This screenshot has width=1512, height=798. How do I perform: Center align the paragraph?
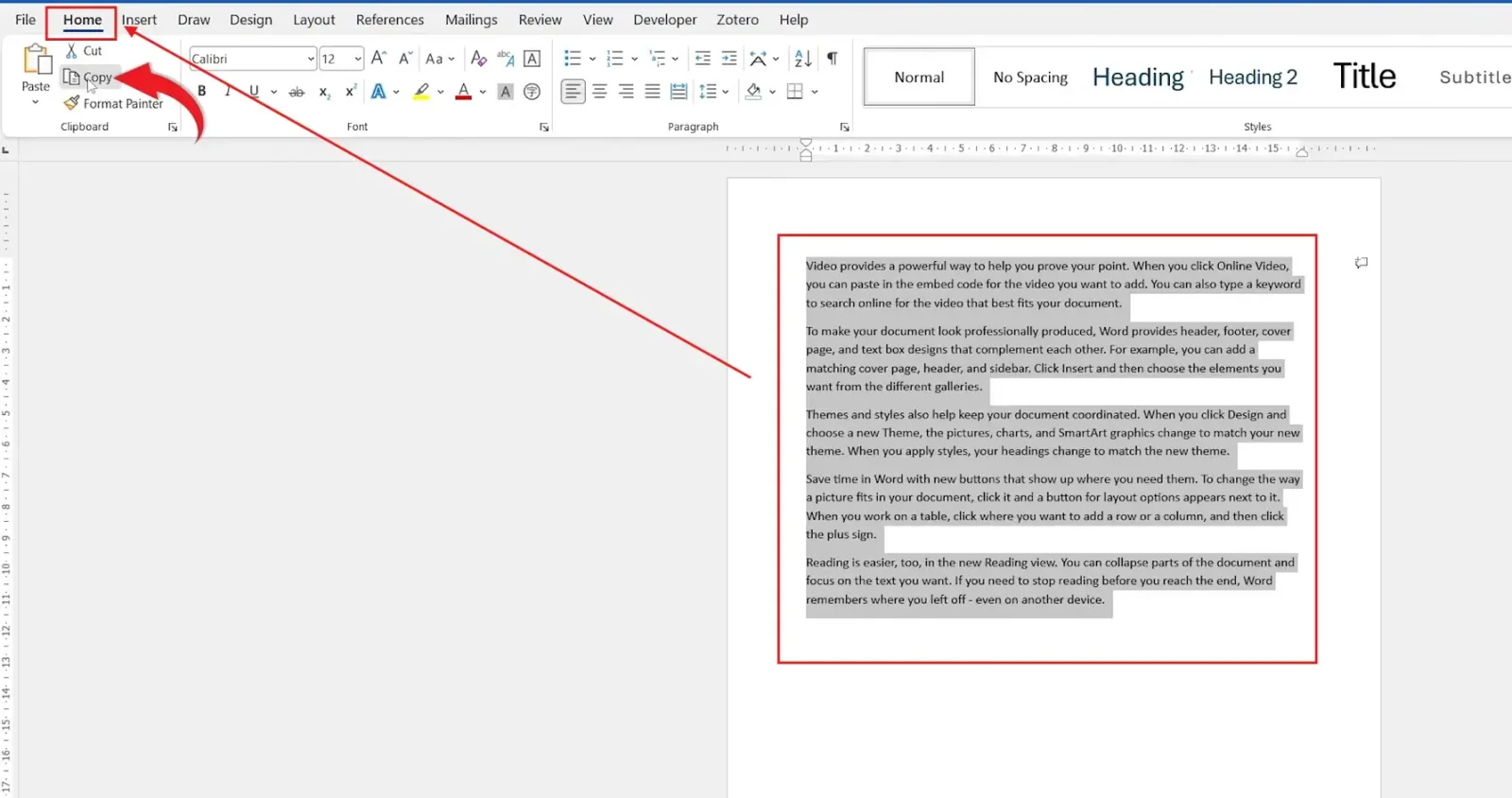[x=600, y=92]
